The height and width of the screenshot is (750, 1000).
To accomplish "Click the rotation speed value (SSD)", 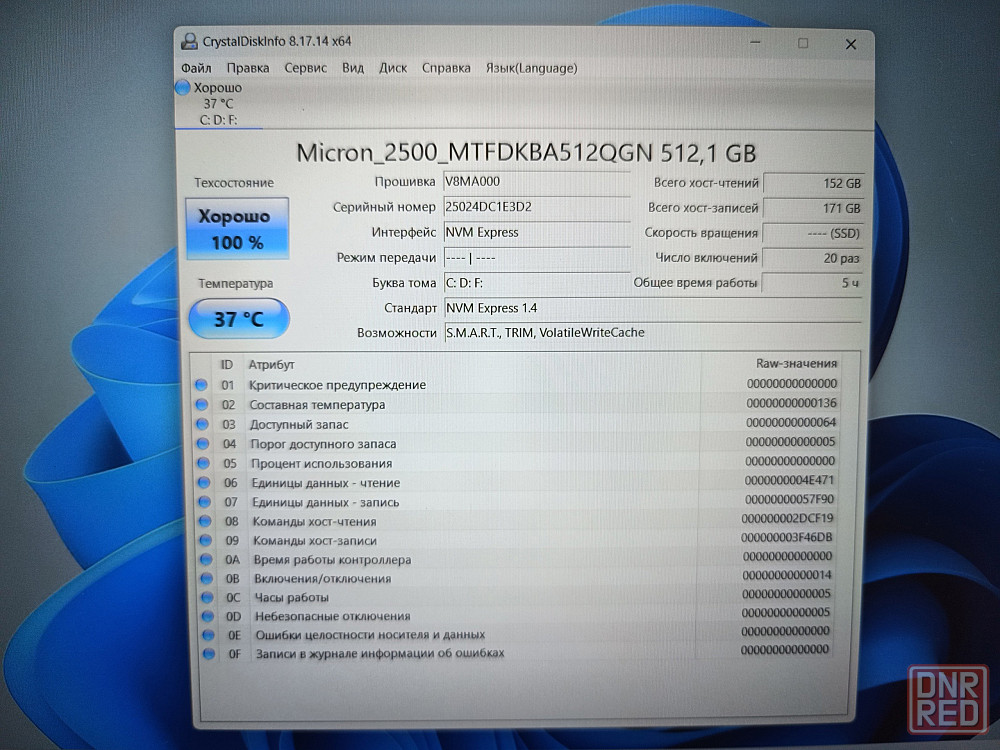I will click(813, 233).
